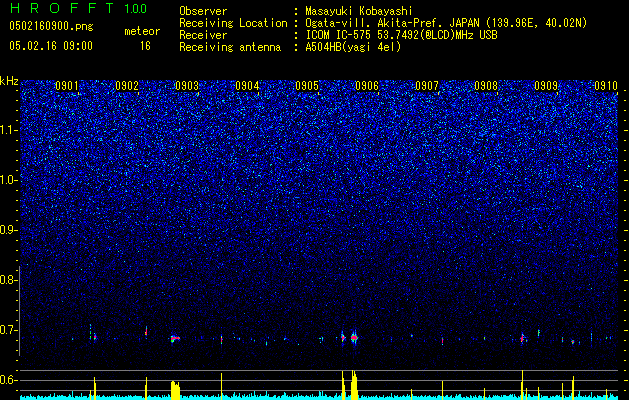Click the 0903 time marker

(x=187, y=86)
